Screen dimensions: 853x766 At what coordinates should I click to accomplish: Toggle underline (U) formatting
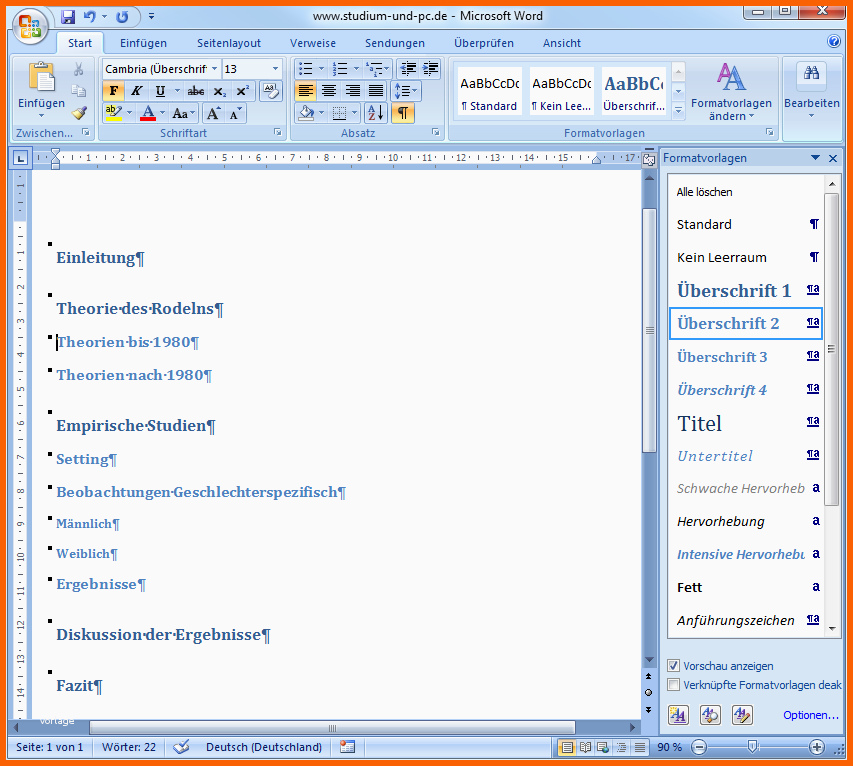tap(160, 91)
